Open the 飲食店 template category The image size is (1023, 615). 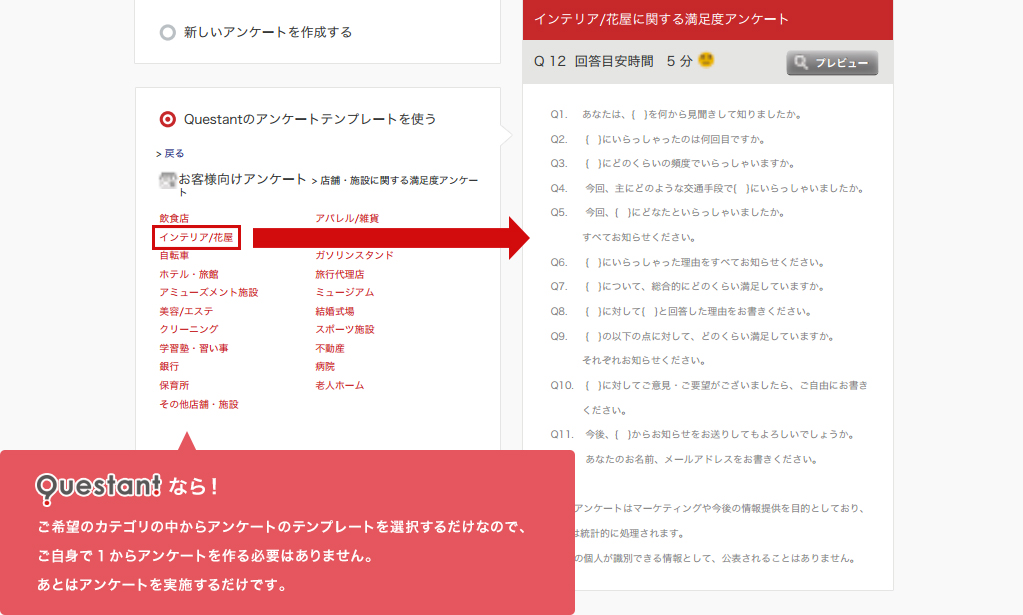point(174,218)
